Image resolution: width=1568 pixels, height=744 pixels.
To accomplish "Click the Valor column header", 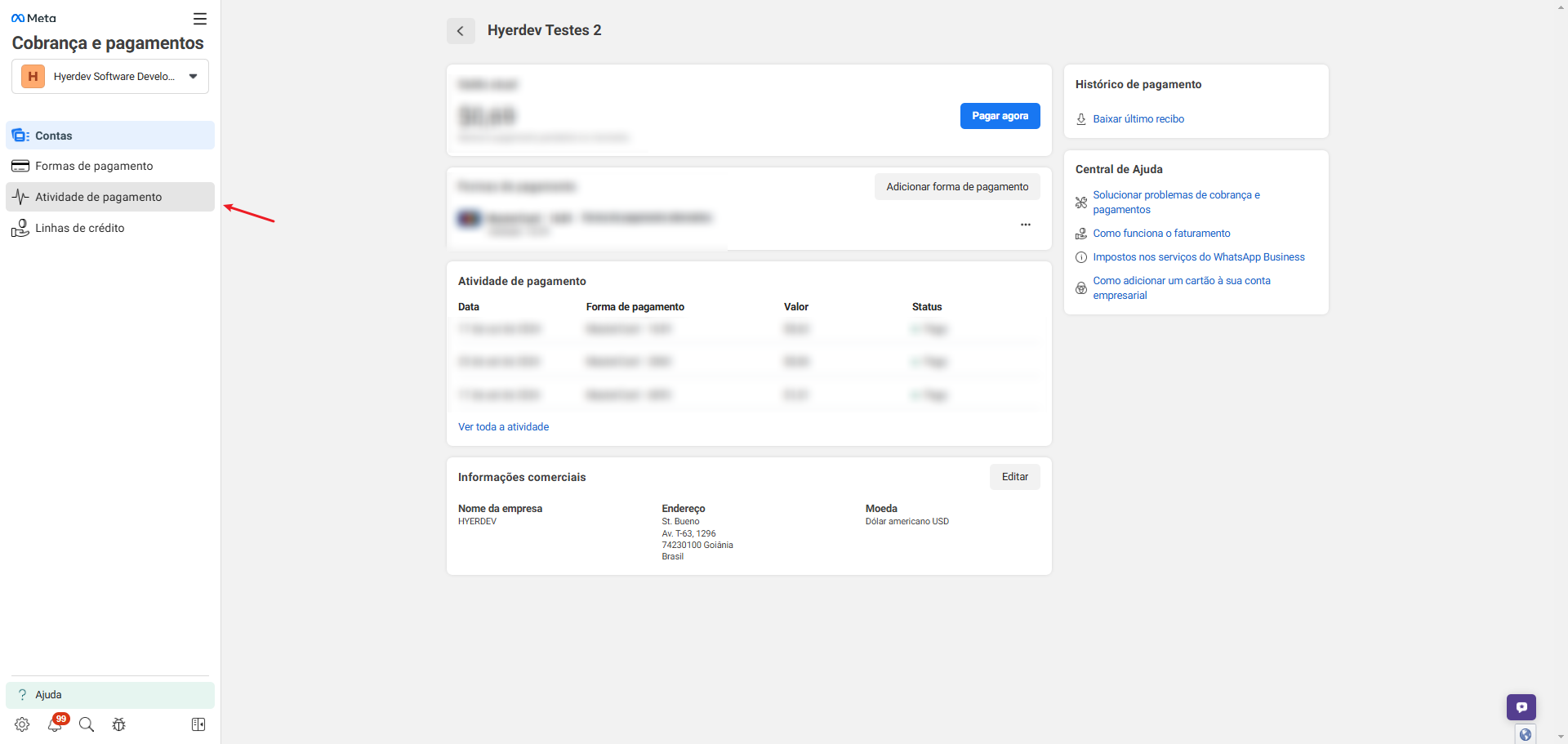I will pyautogui.click(x=796, y=307).
